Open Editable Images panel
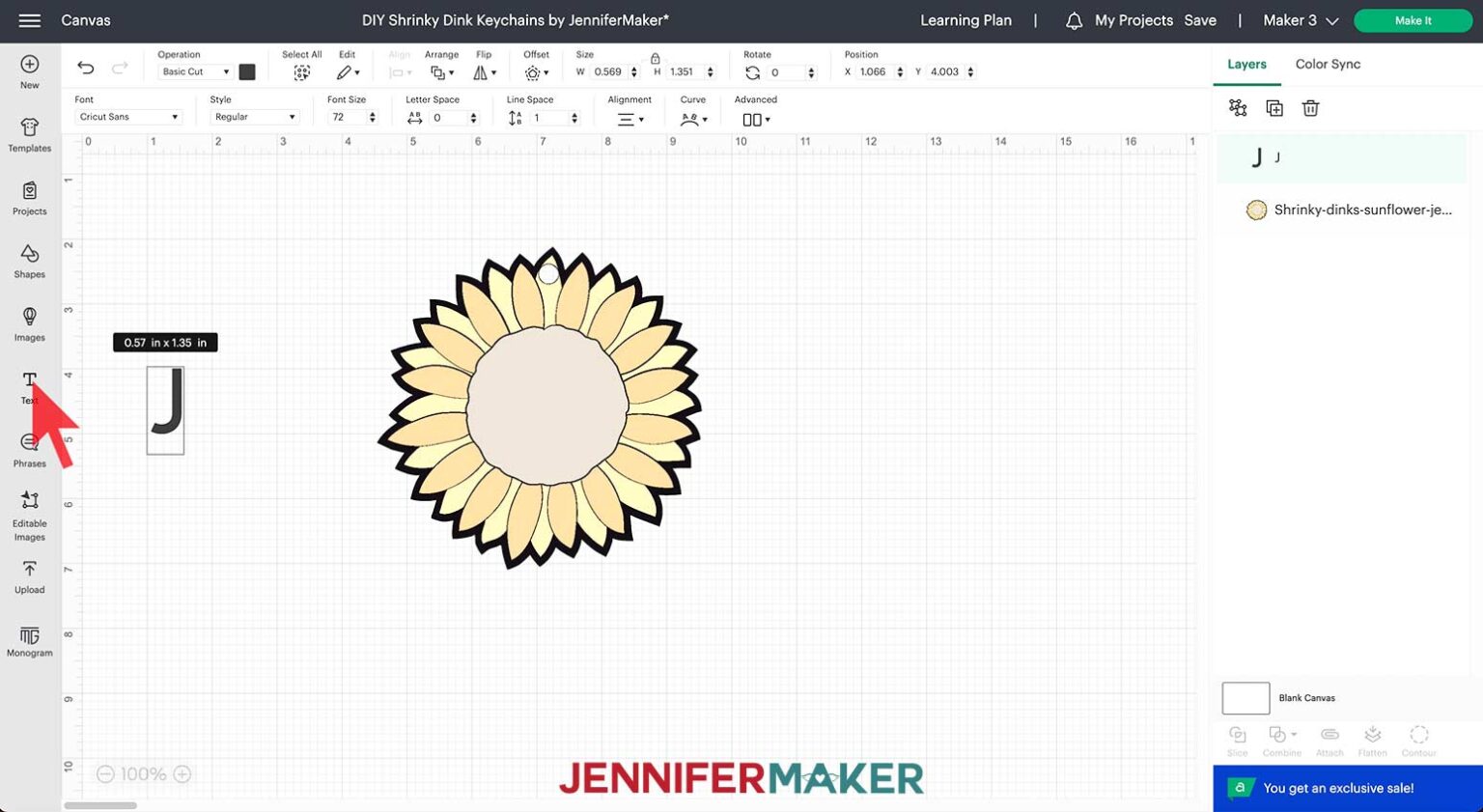The image size is (1483, 812). (30, 516)
